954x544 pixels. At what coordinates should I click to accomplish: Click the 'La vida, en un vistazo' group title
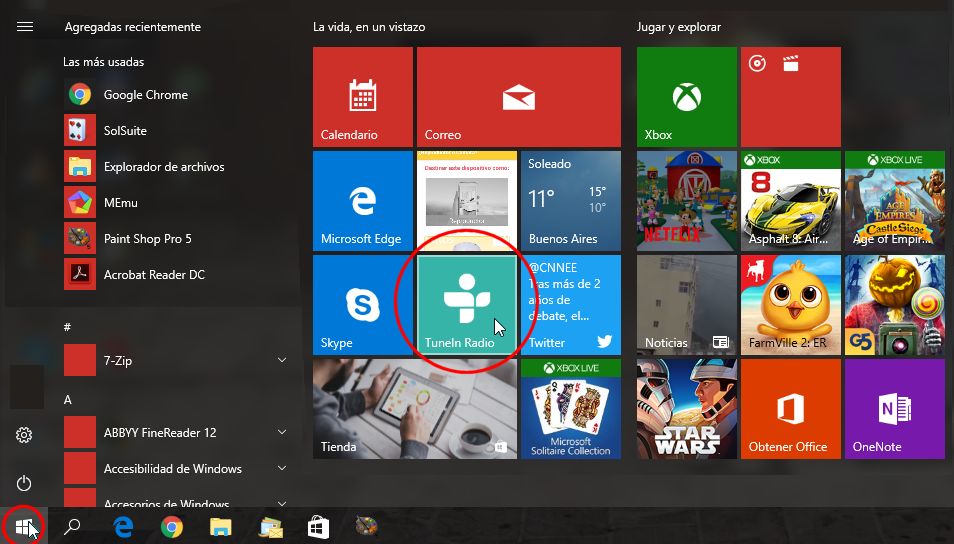(x=369, y=27)
